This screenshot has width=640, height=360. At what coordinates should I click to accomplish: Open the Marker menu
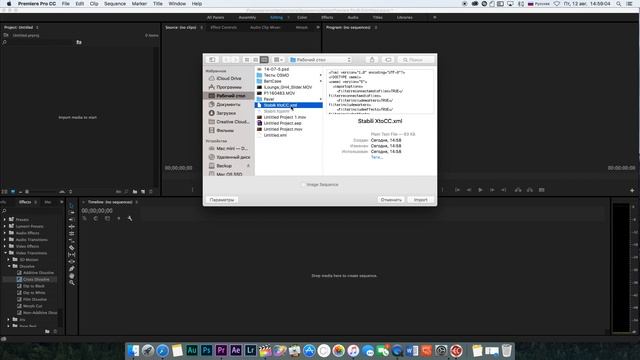click(x=139, y=4)
